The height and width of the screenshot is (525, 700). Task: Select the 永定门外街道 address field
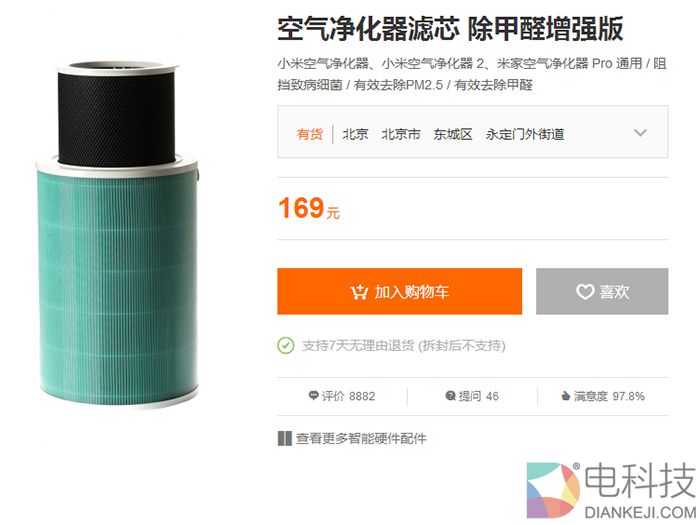(x=525, y=134)
